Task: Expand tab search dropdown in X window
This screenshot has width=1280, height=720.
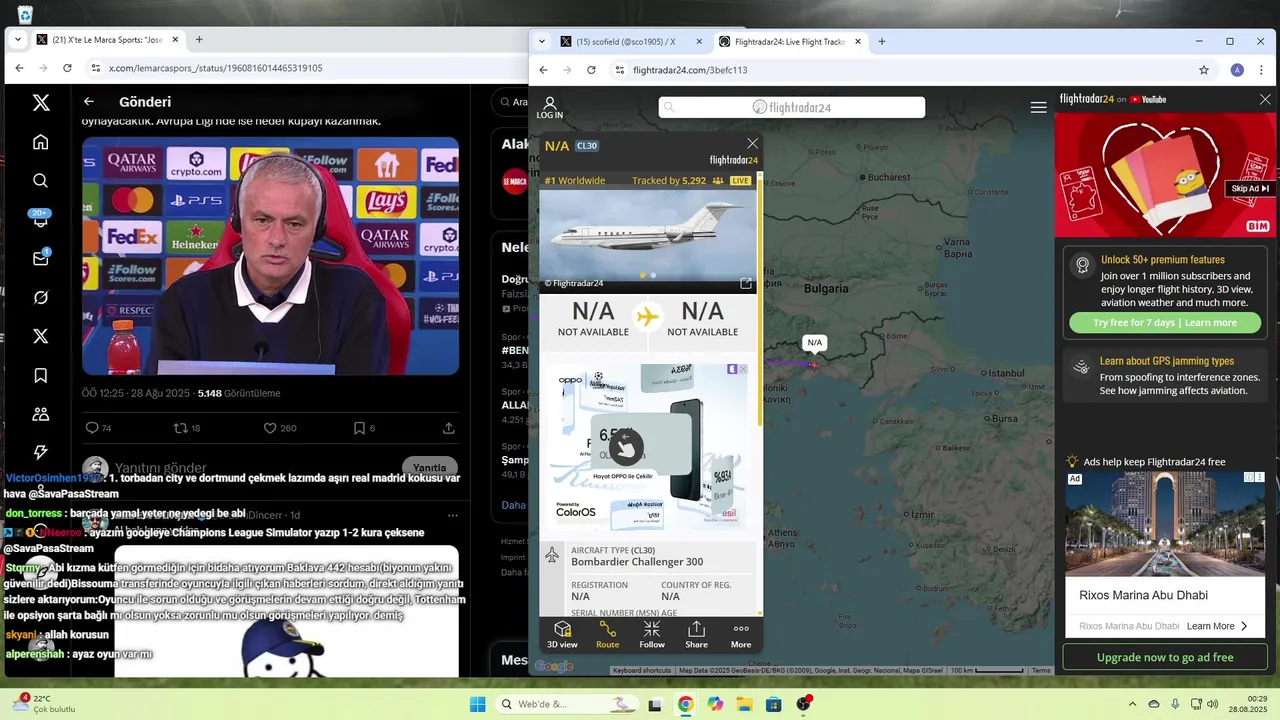Action: click(x=17, y=40)
